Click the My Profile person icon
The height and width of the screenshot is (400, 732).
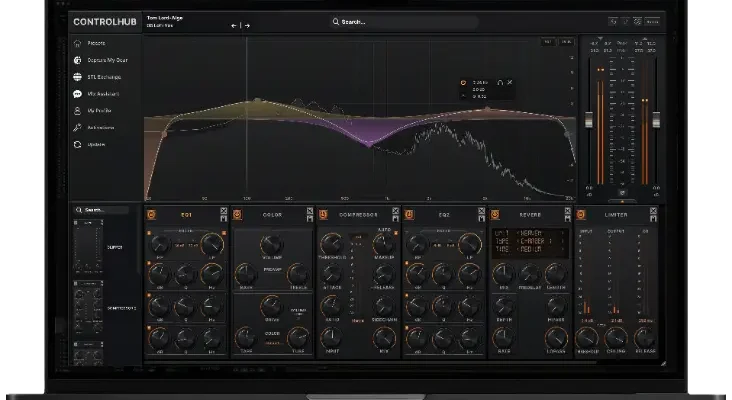77,111
